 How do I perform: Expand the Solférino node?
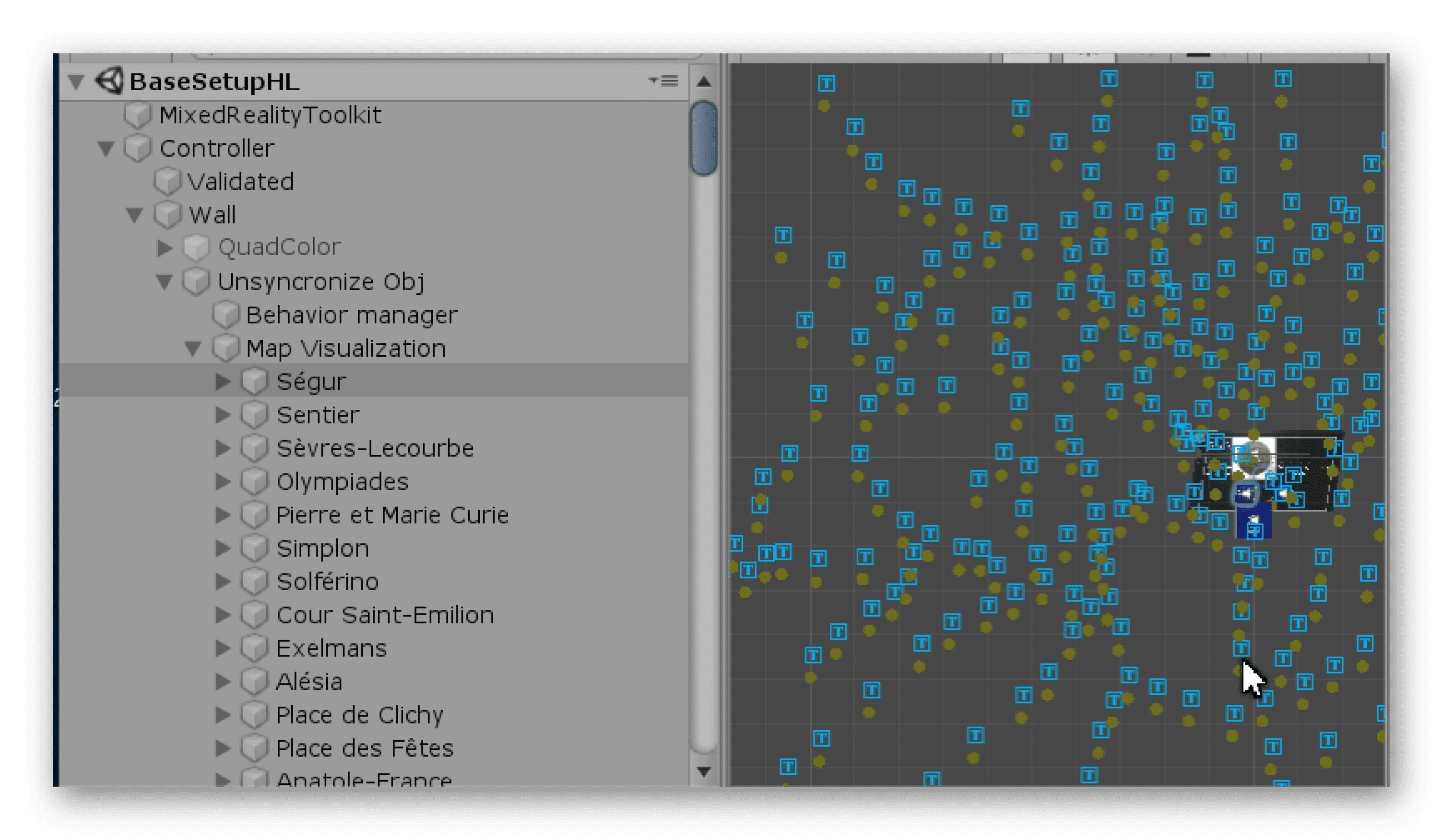(x=224, y=582)
